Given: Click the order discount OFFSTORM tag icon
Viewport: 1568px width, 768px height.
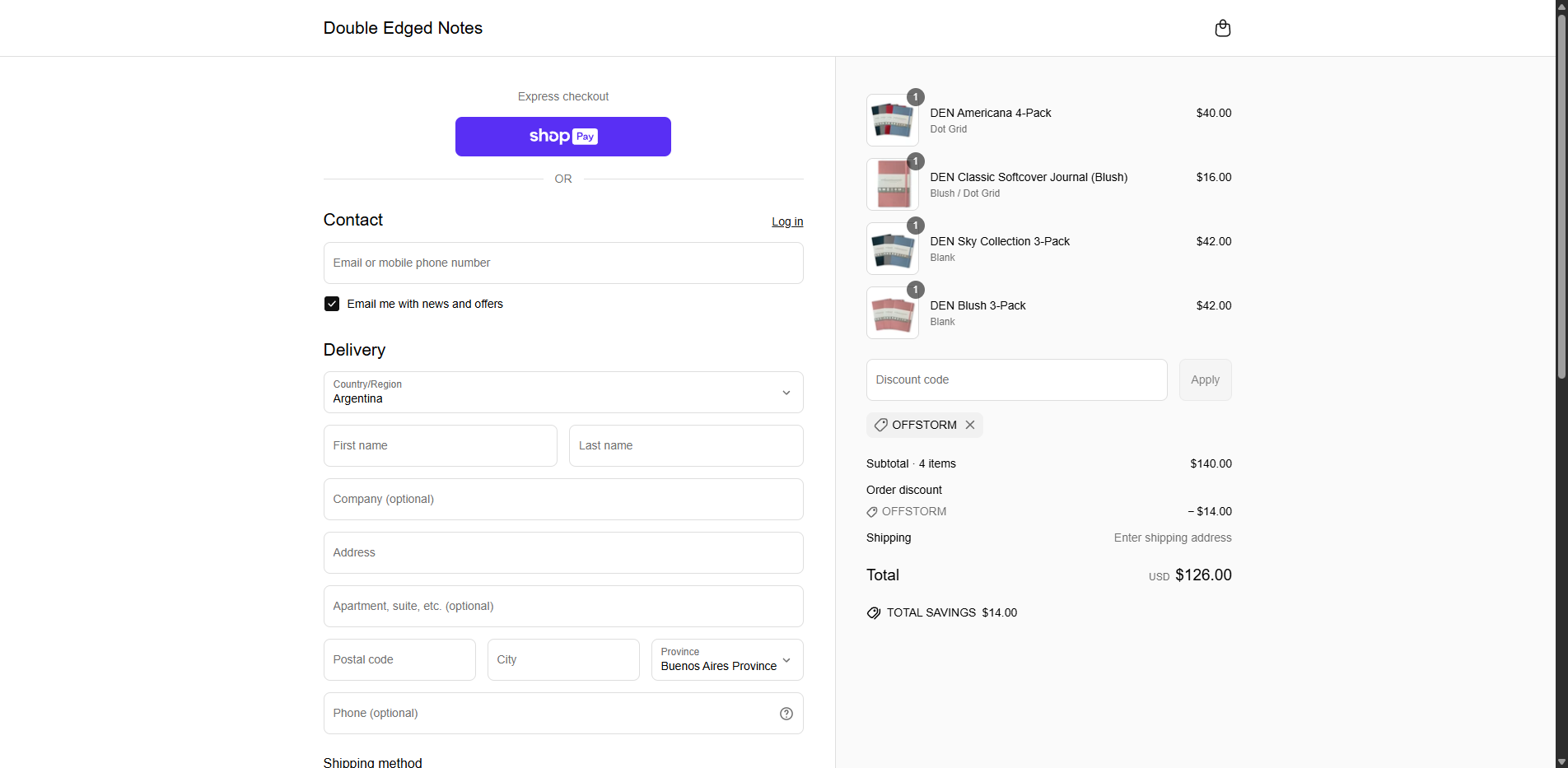Looking at the screenshot, I should pos(871,512).
